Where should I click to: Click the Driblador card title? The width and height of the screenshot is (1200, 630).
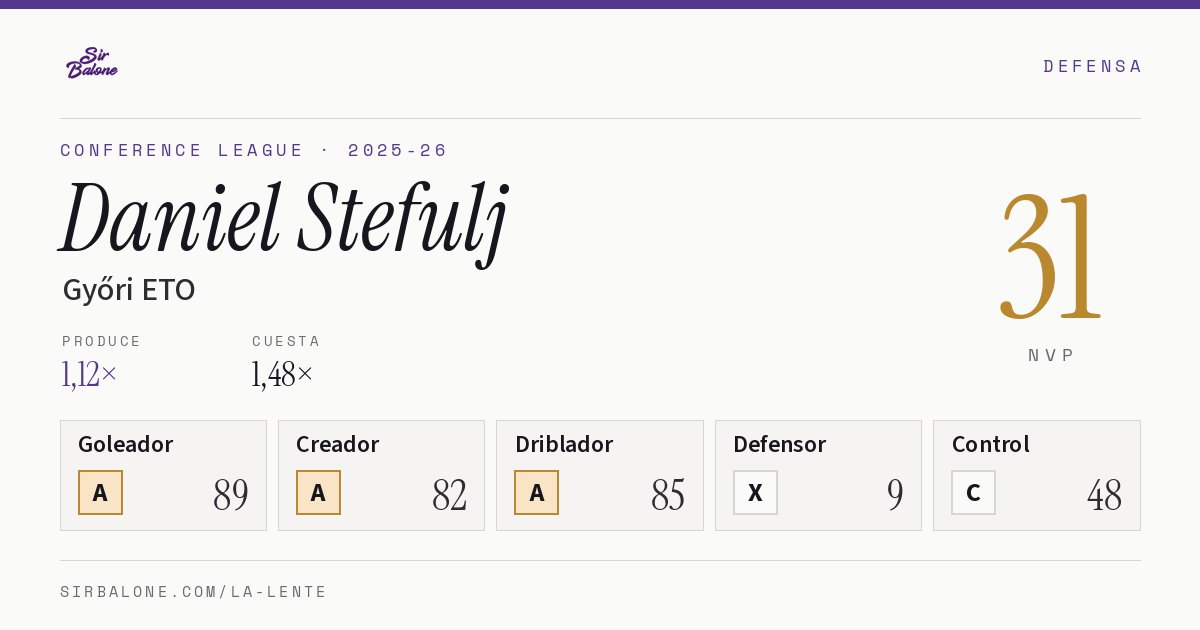point(564,444)
